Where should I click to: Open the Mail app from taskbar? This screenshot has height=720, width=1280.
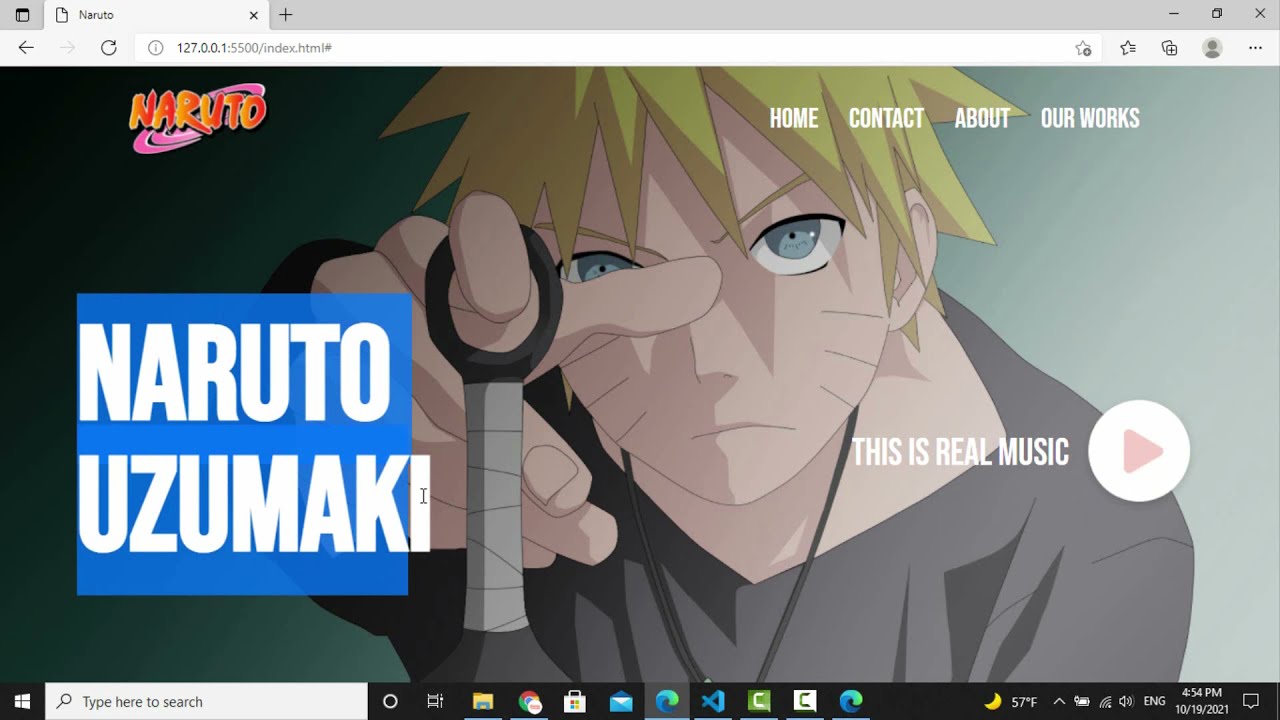pyautogui.click(x=621, y=701)
